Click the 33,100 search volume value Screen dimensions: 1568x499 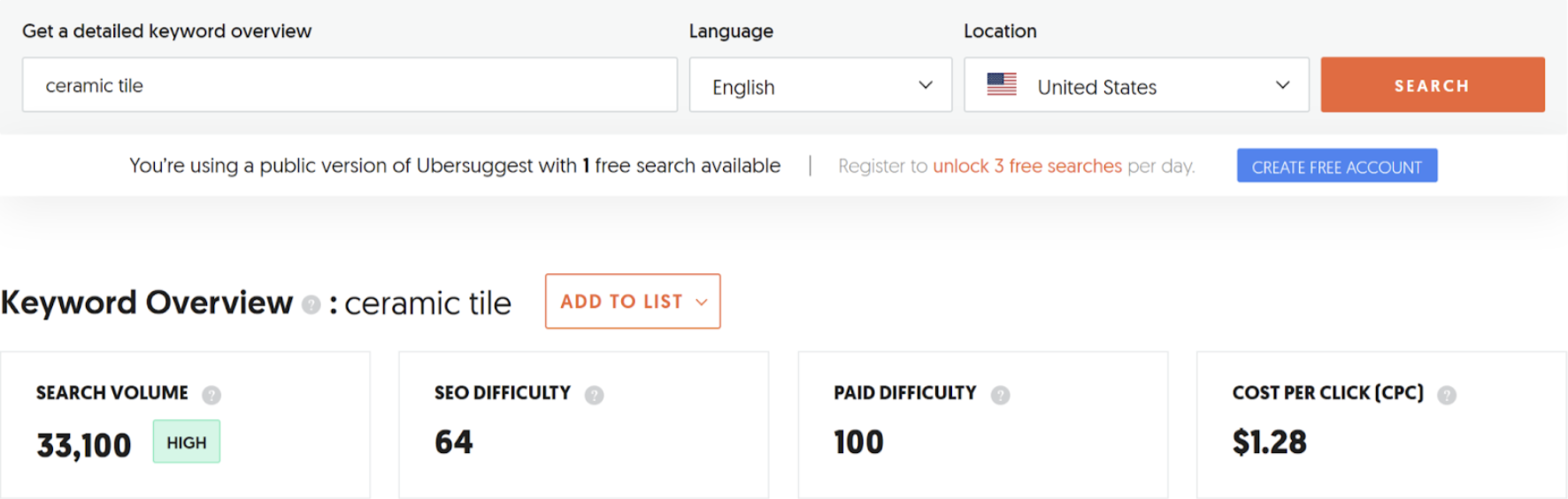coord(84,445)
